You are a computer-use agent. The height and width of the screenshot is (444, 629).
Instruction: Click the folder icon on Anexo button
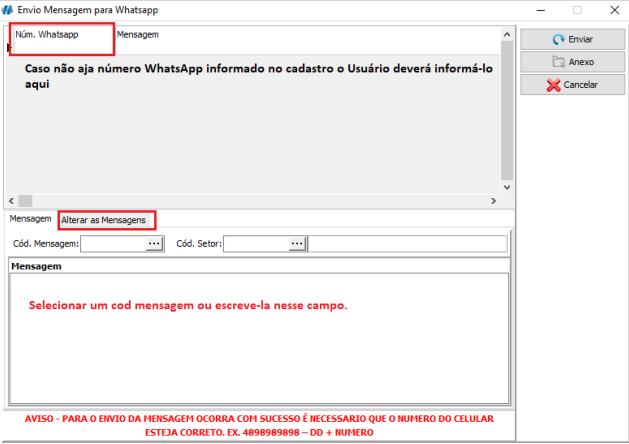pos(558,62)
